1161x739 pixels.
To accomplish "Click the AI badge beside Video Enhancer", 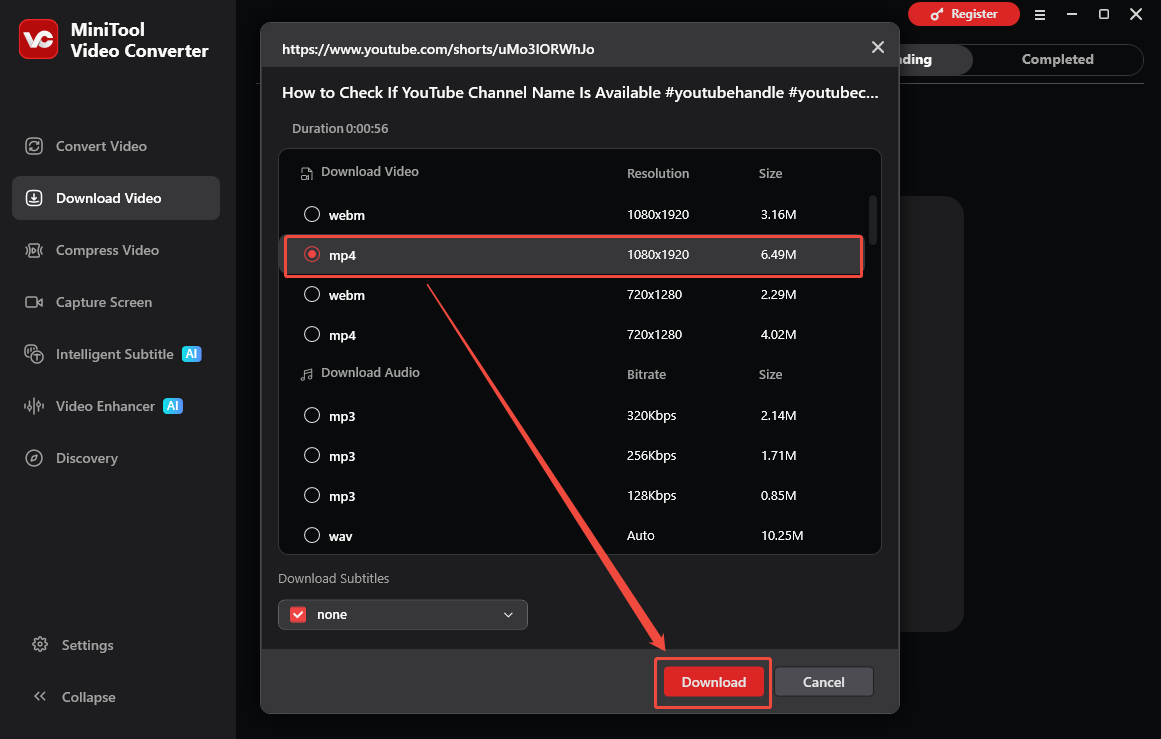I will click(173, 406).
